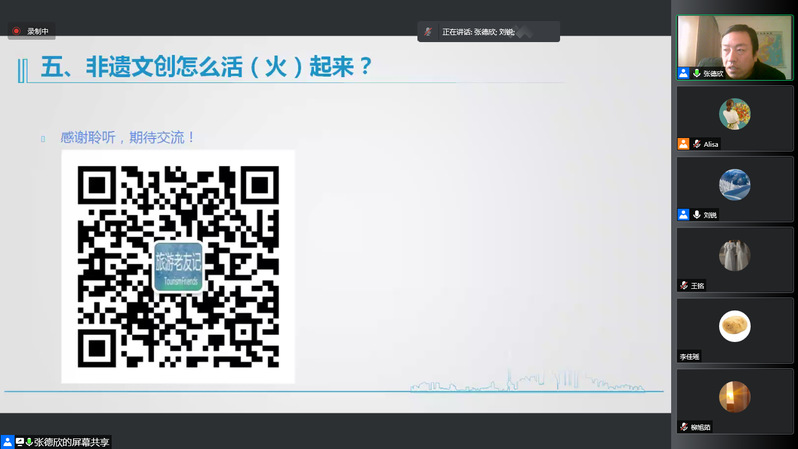Click the 录制中 recording status label
This screenshot has height=449, width=798.
[38, 32]
